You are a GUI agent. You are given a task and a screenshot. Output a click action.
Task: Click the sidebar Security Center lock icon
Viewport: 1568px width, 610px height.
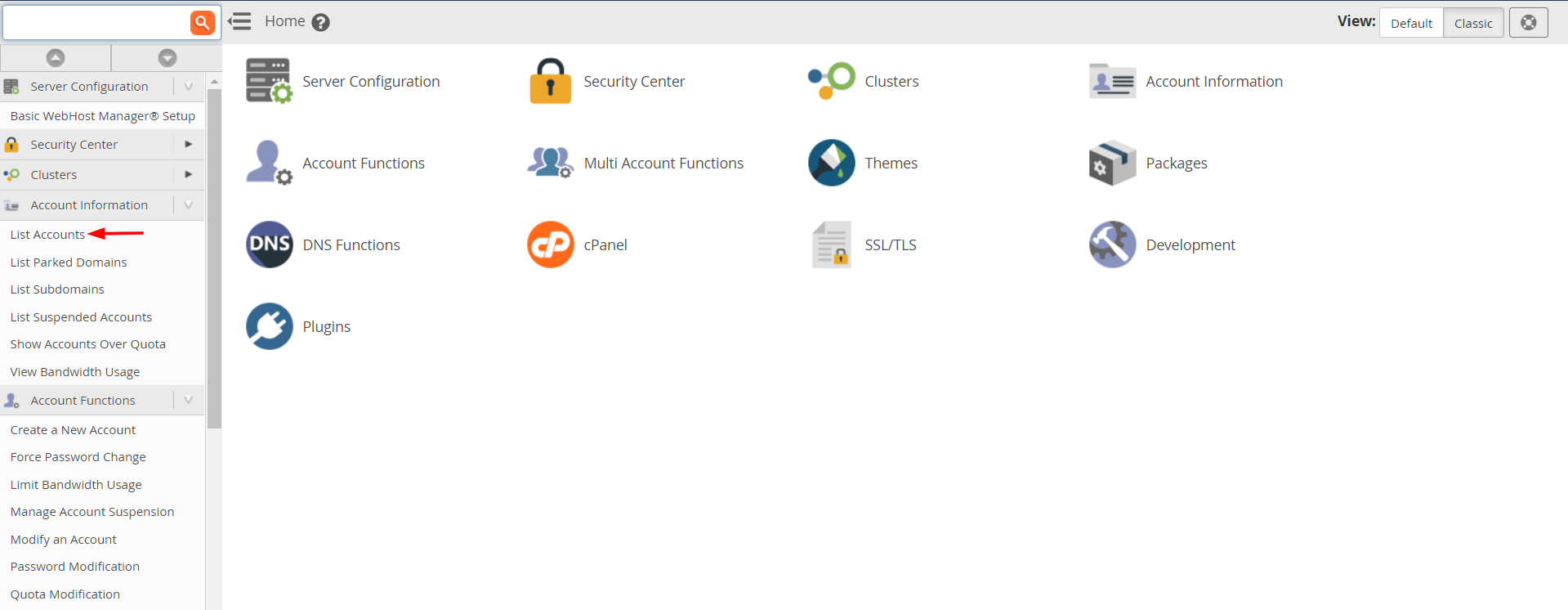tap(11, 144)
